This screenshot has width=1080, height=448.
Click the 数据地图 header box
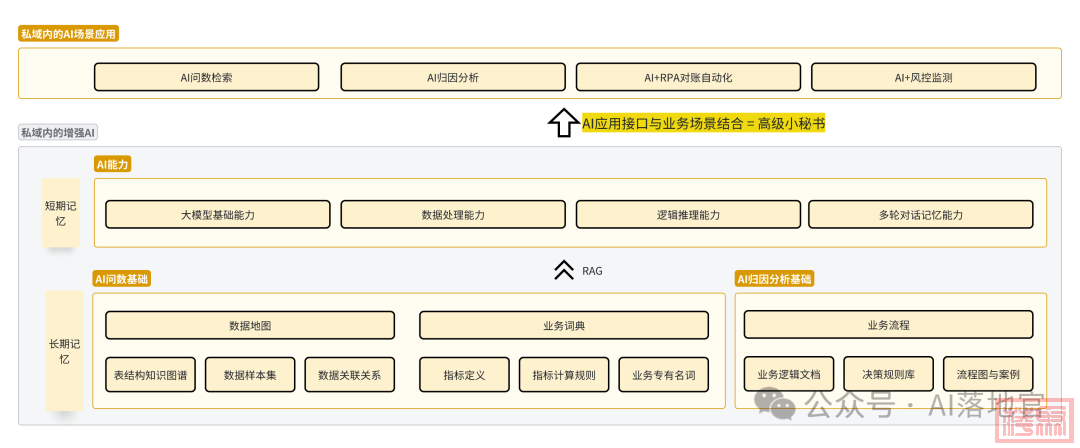pos(250,325)
